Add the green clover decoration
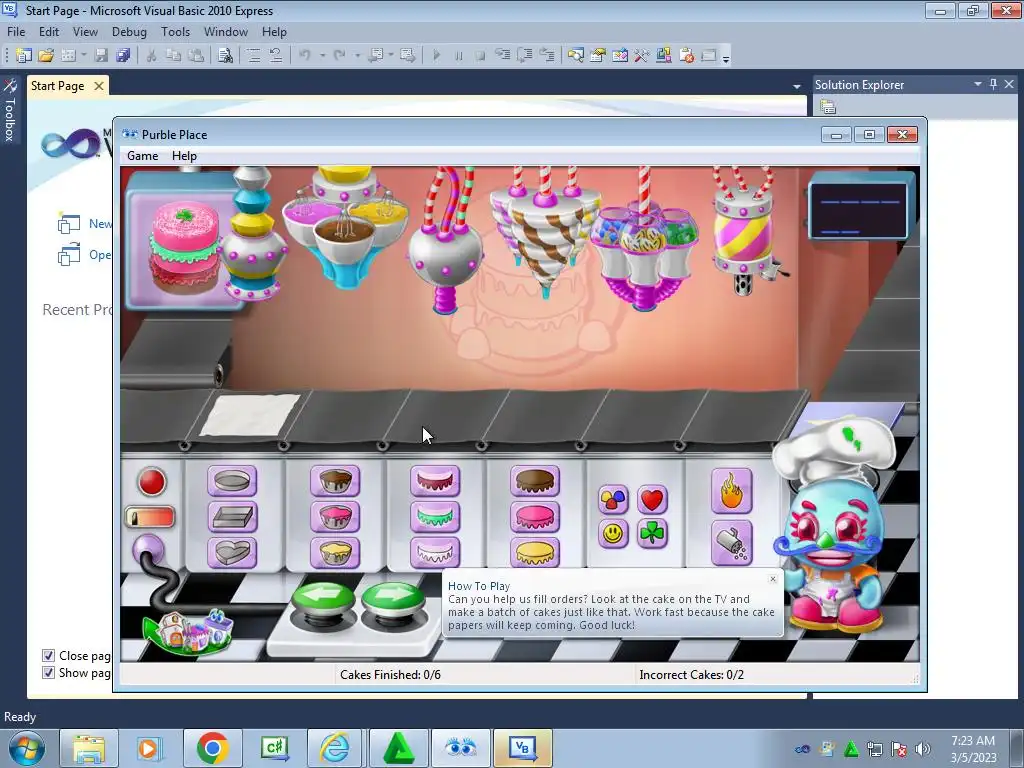Viewport: 1024px width, 768px height. tap(652, 534)
